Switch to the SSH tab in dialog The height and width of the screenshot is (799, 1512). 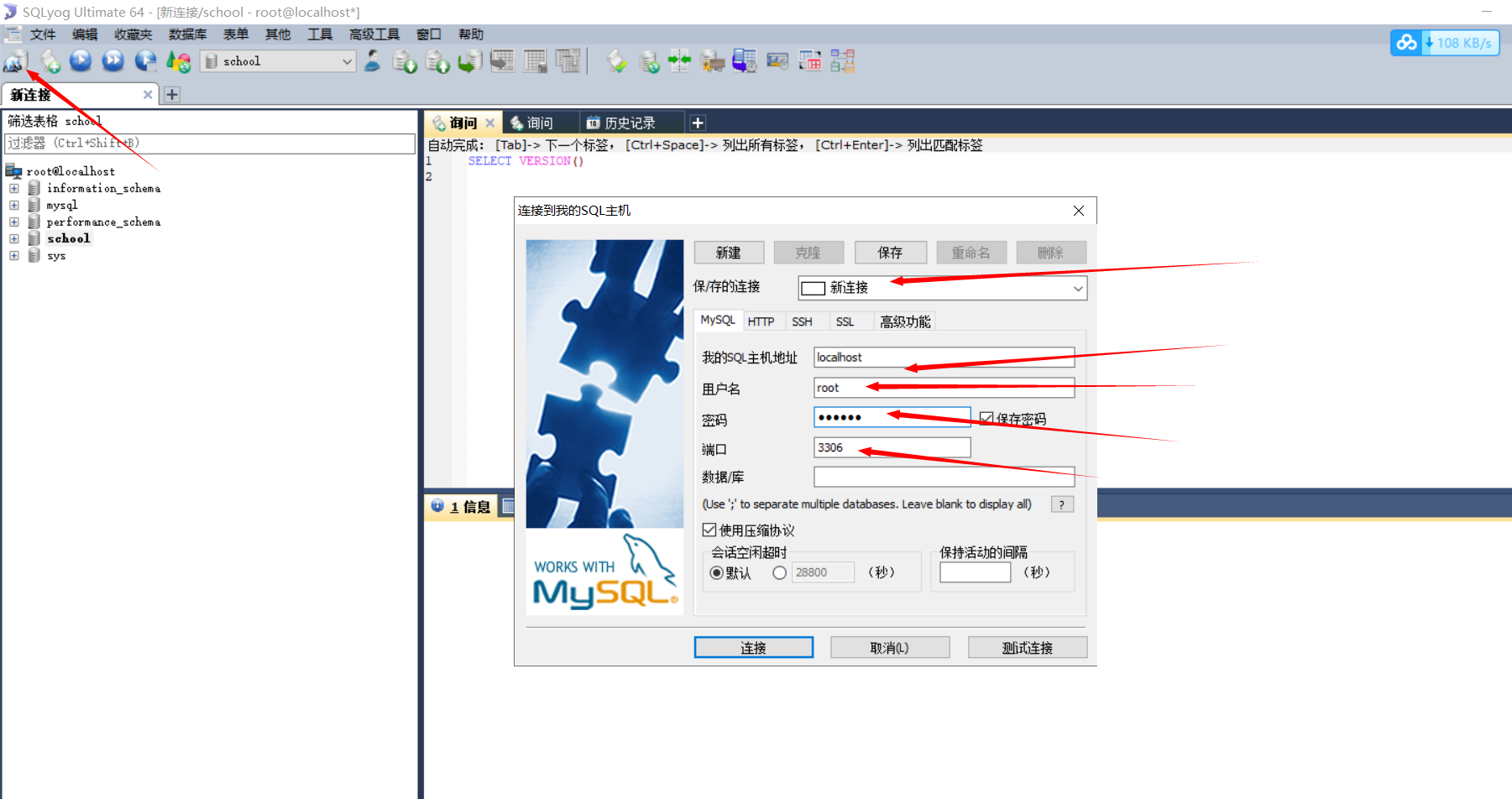pyautogui.click(x=802, y=321)
